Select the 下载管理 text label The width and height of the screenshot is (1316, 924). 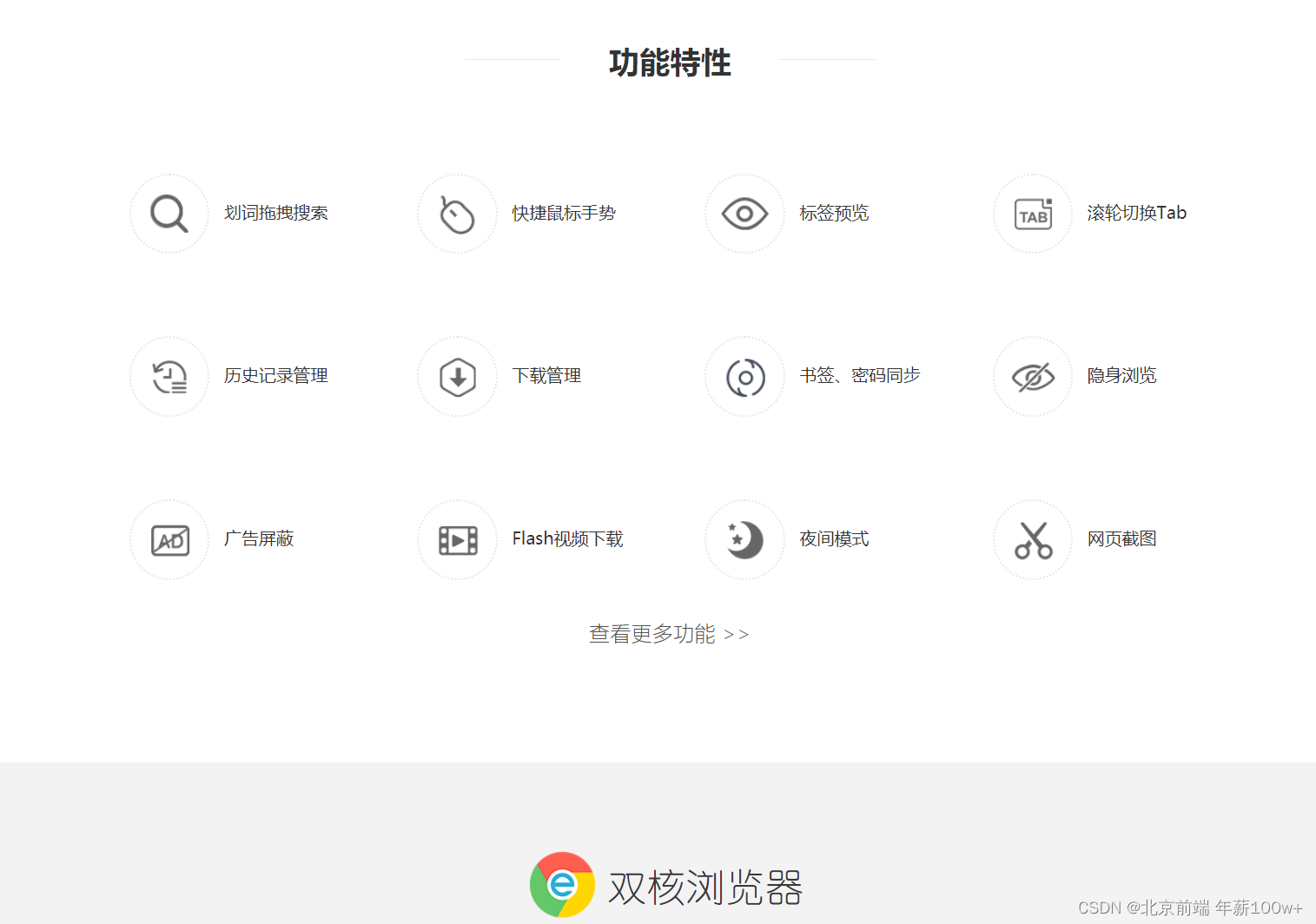[546, 376]
